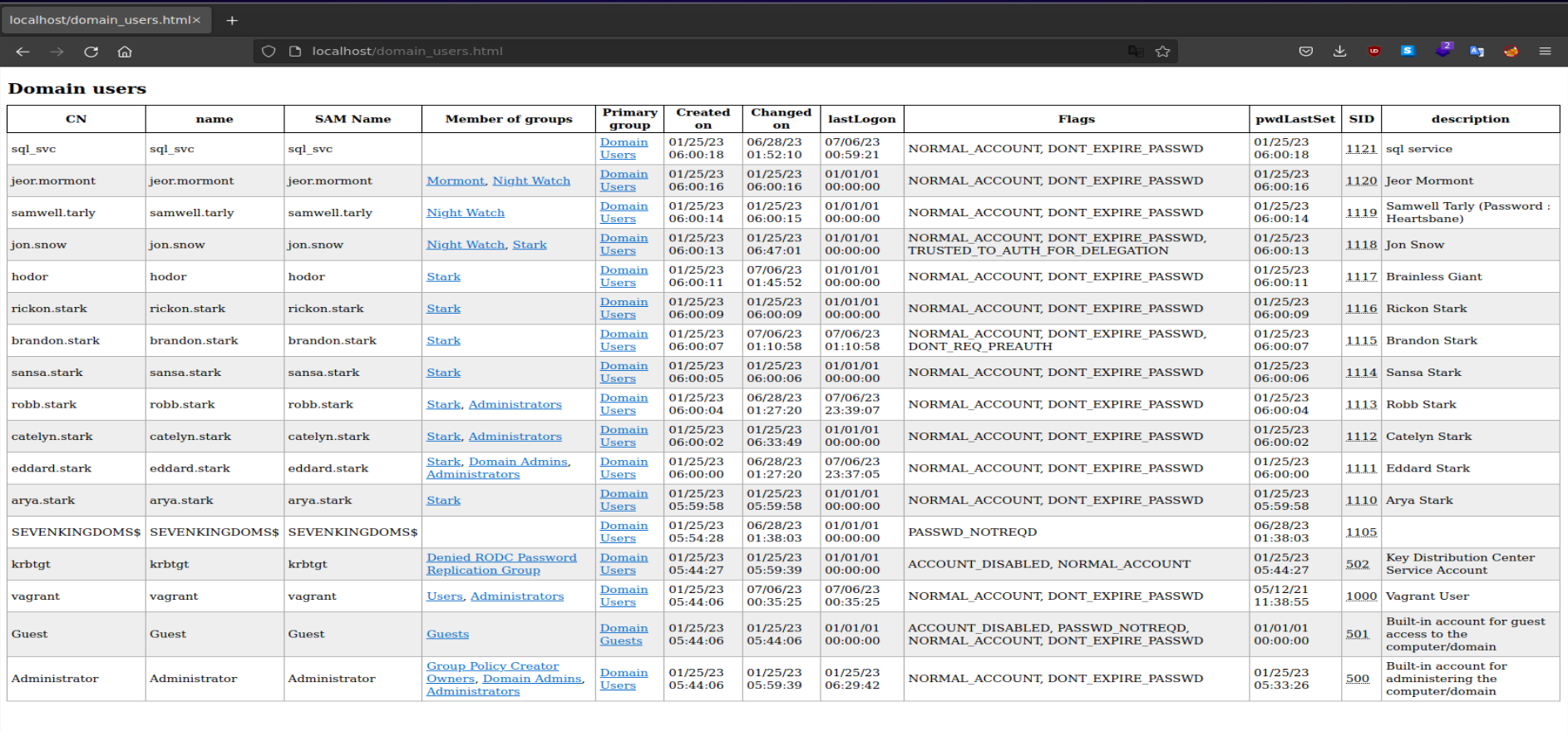Click the translator extension icon
1568x732 pixels.
point(1477,52)
